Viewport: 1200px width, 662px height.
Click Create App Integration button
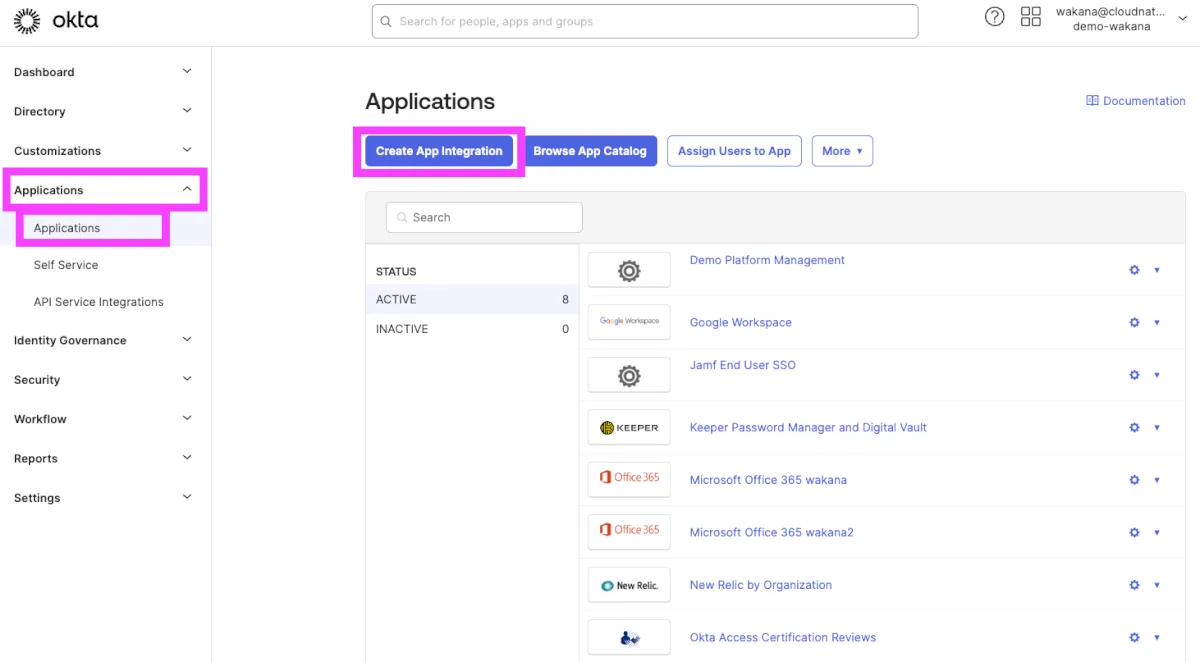tap(439, 151)
